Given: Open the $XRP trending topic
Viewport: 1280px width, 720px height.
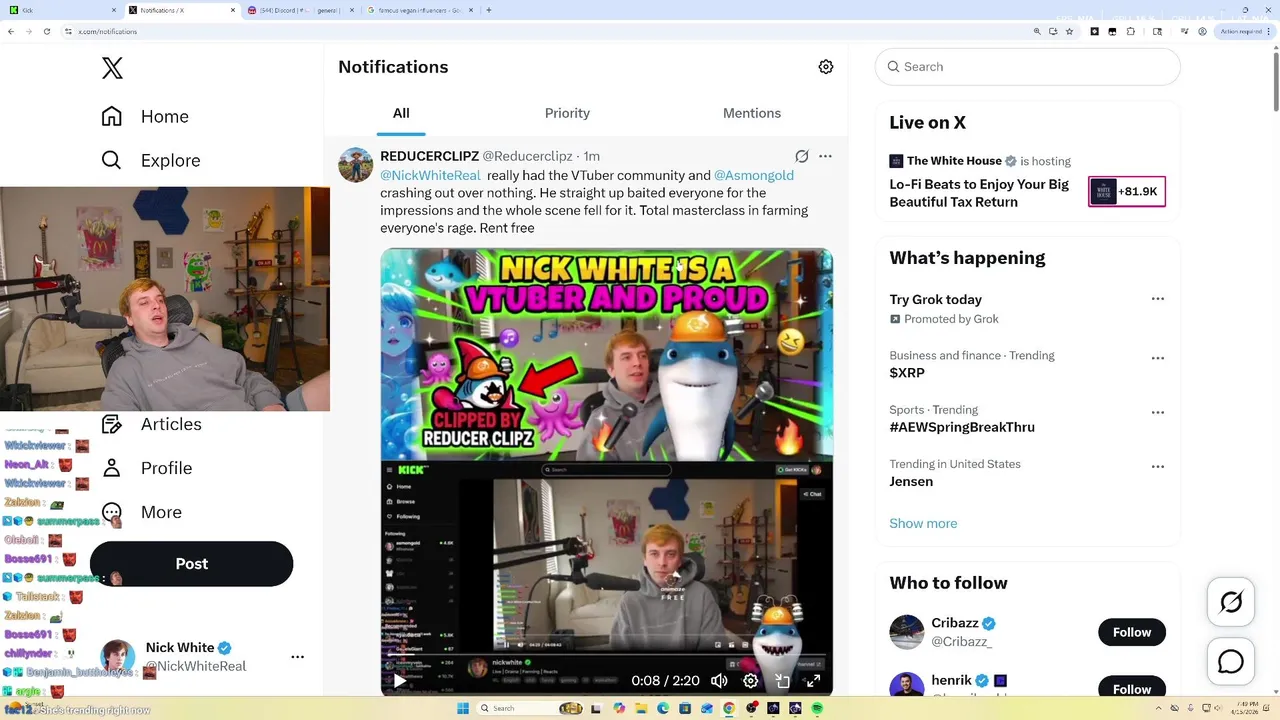Looking at the screenshot, I should (907, 373).
